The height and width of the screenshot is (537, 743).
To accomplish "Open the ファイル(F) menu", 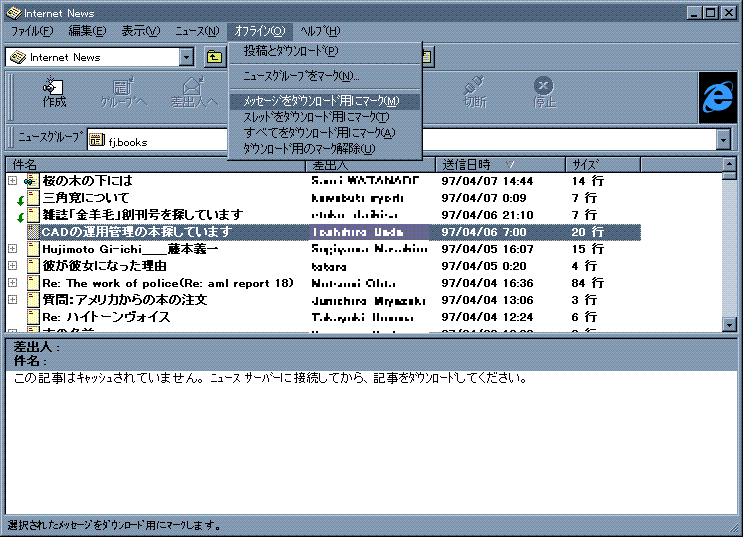I will click(x=32, y=31).
